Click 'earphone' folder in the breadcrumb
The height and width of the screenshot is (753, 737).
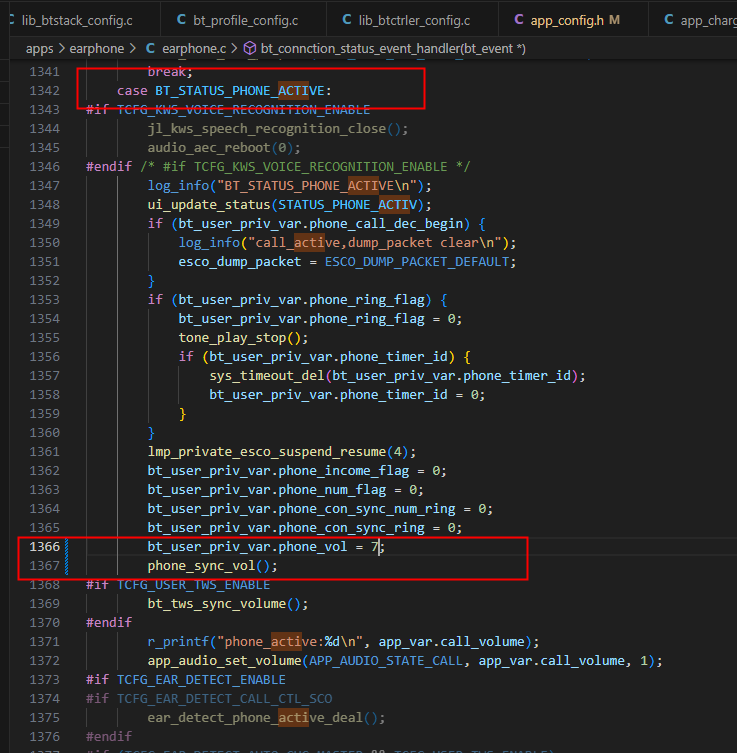[97, 49]
